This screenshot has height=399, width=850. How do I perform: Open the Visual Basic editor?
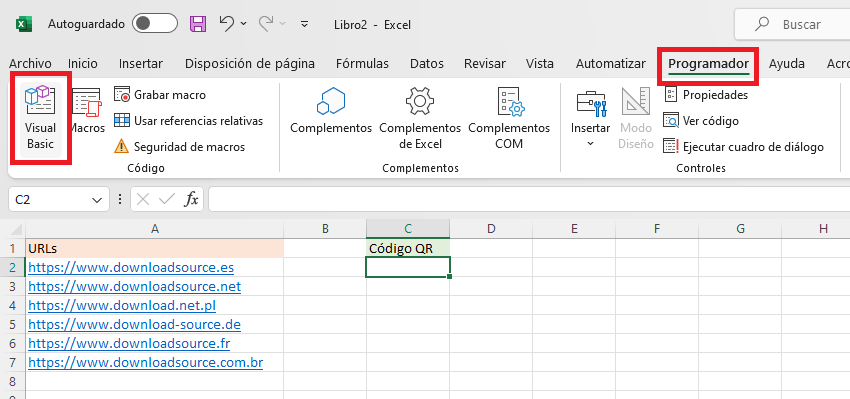pos(41,118)
